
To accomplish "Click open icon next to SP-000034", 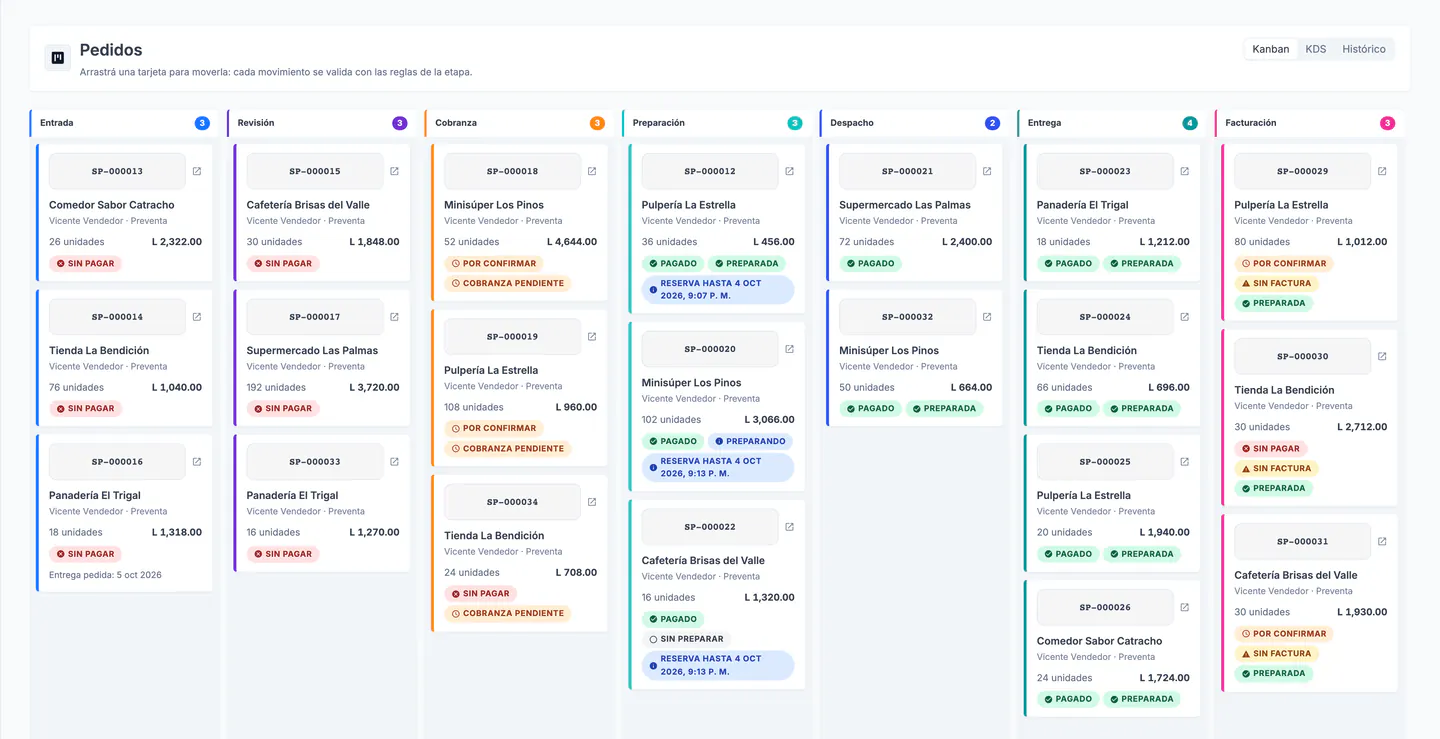I will [592, 502].
